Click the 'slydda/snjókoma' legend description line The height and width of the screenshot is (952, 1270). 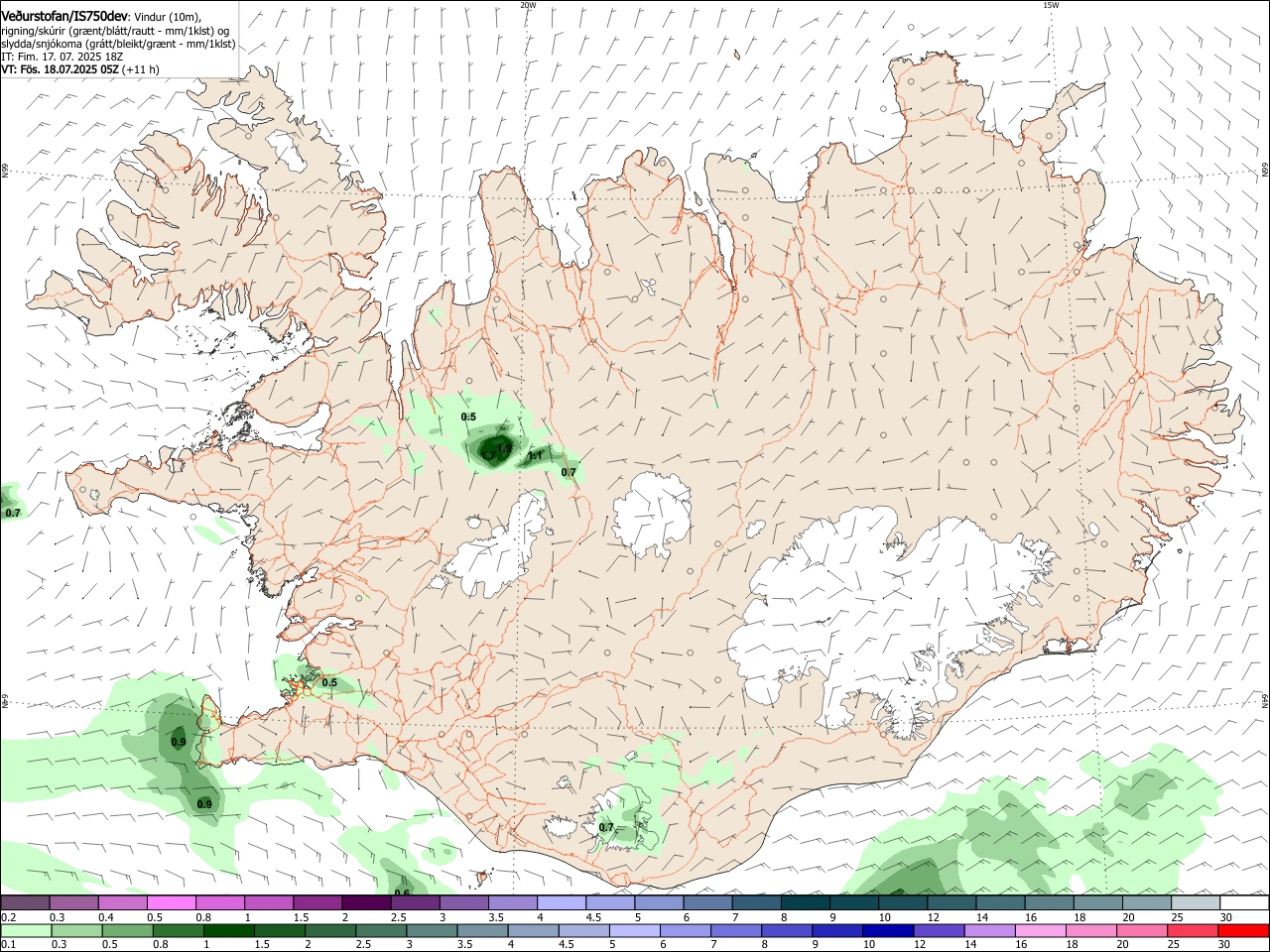click(x=118, y=44)
